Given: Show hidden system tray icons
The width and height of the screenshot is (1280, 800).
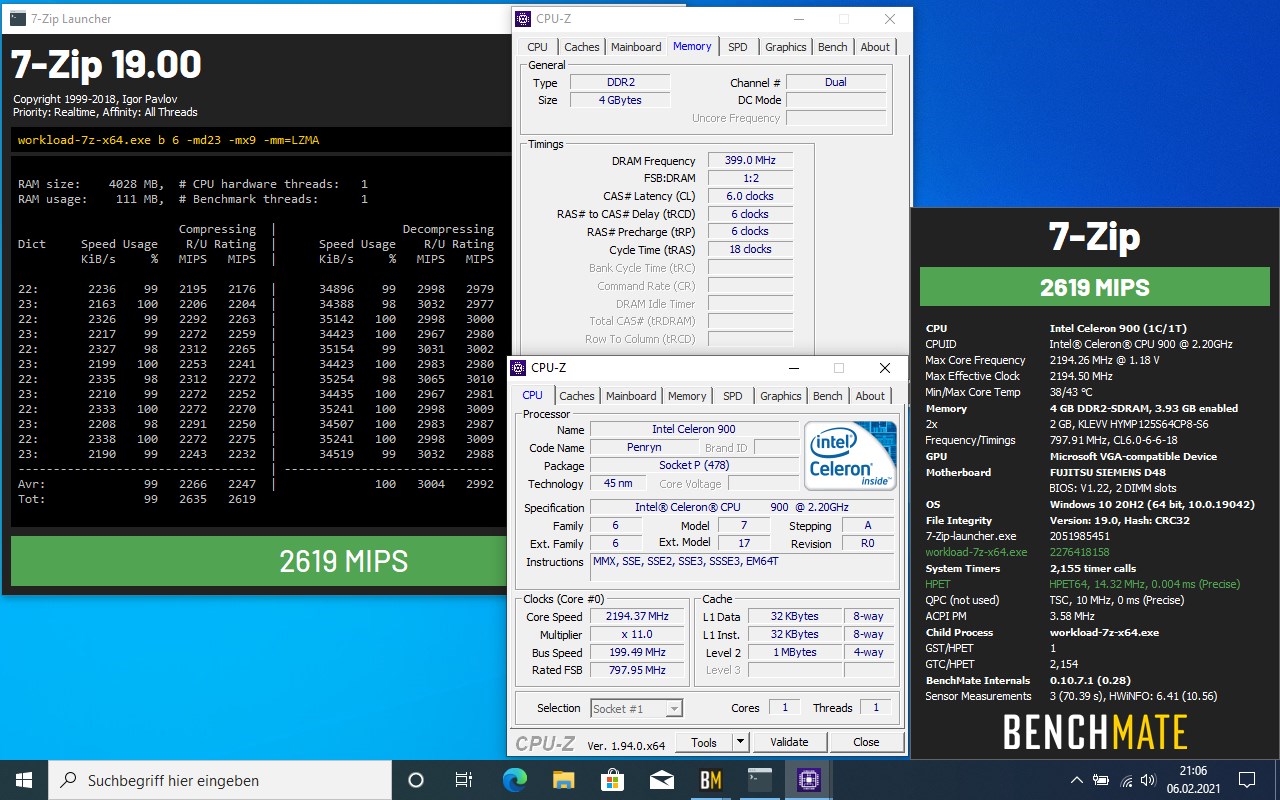Looking at the screenshot, I should (1077, 780).
